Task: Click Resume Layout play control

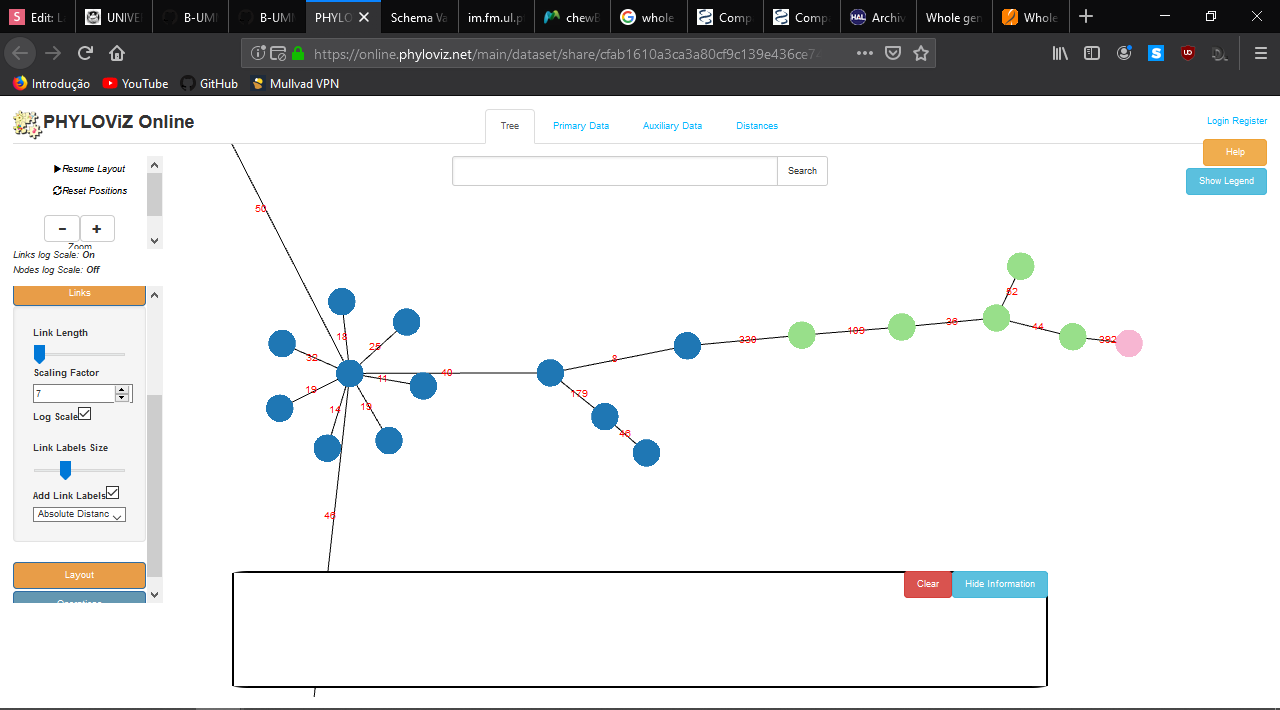Action: tap(89, 169)
